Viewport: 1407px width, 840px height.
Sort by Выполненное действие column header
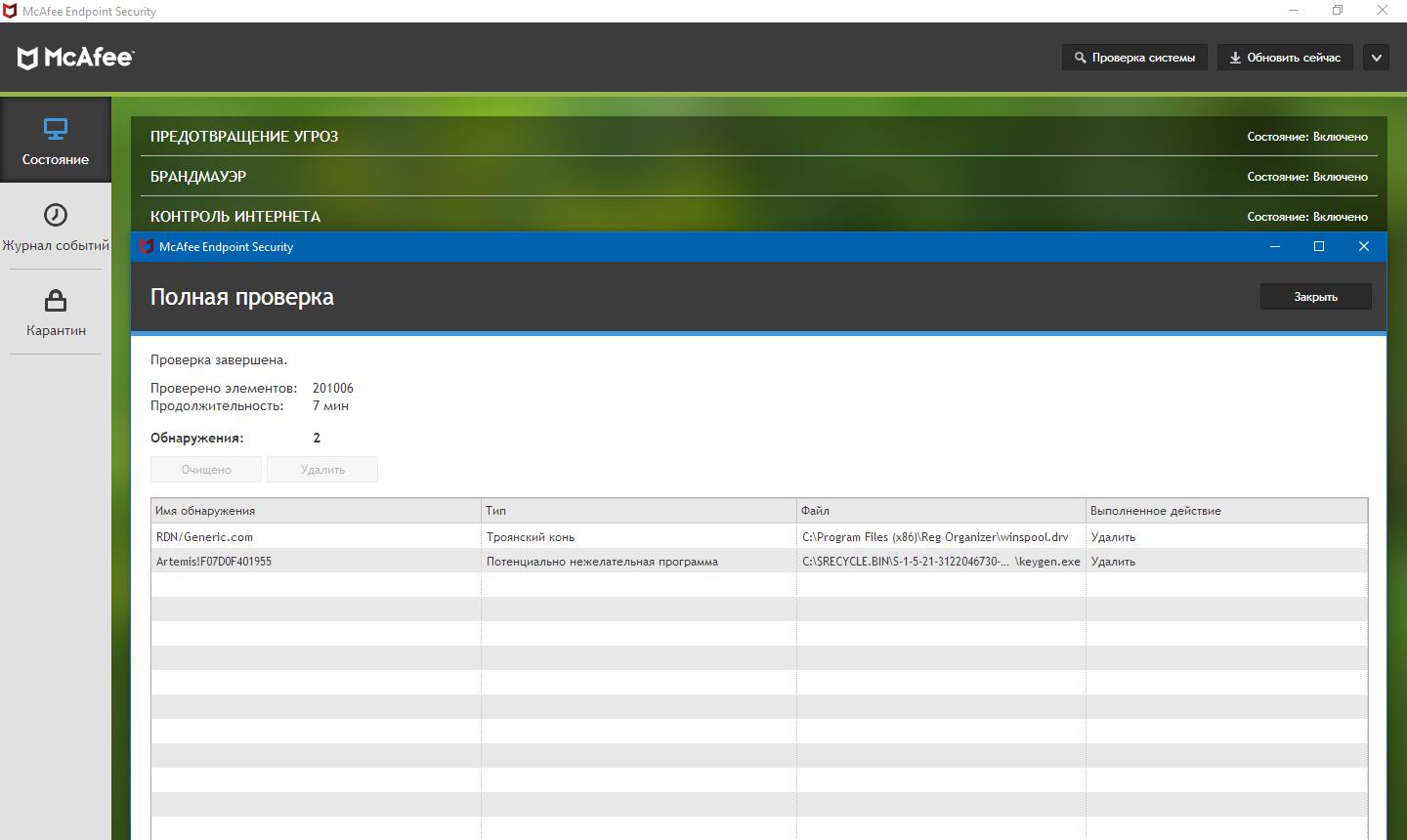click(1226, 511)
